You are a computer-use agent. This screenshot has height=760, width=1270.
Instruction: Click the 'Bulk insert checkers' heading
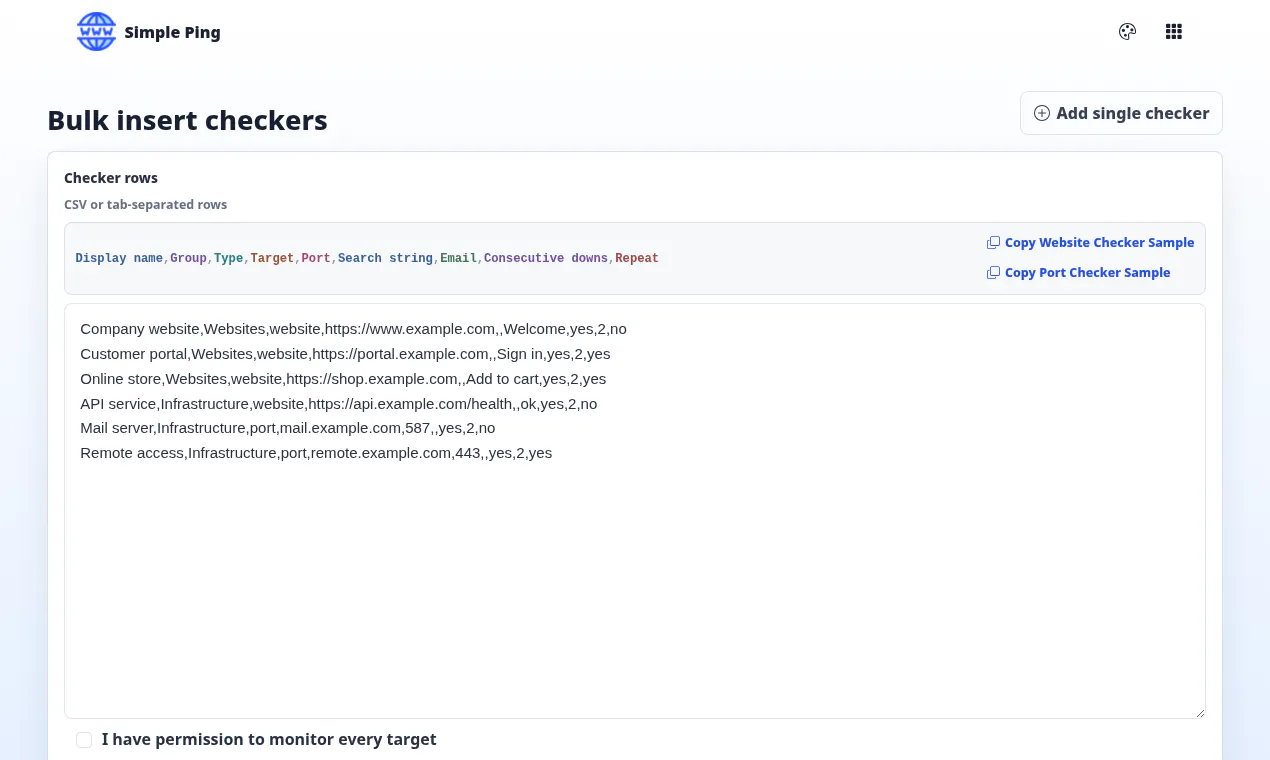(187, 120)
